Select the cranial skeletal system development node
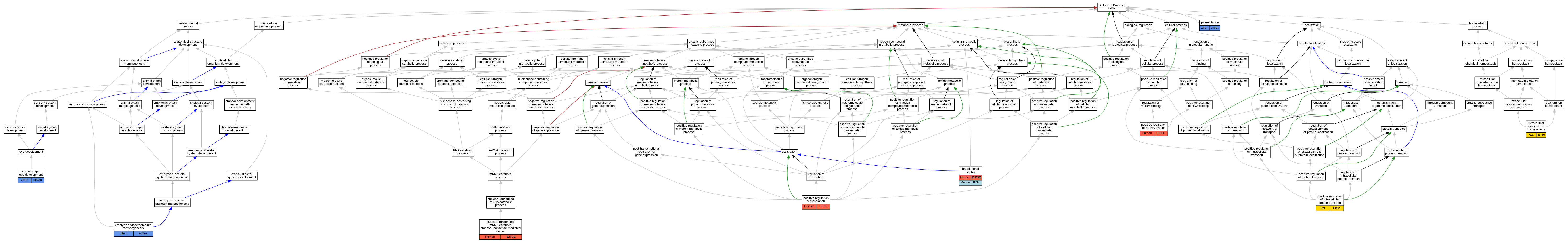 pyautogui.click(x=242, y=176)
